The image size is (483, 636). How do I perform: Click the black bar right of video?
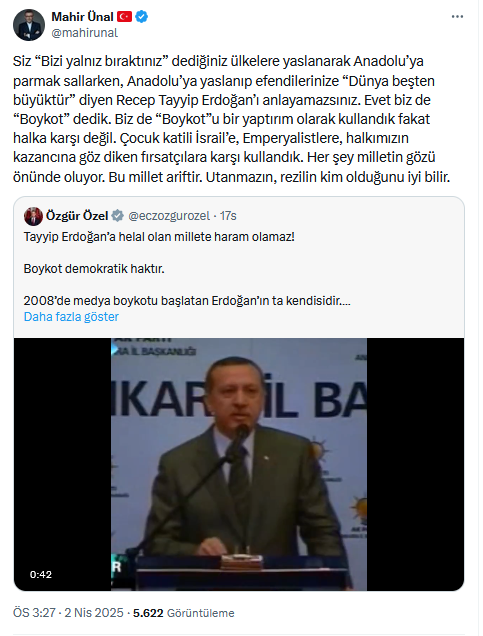[x=415, y=464]
